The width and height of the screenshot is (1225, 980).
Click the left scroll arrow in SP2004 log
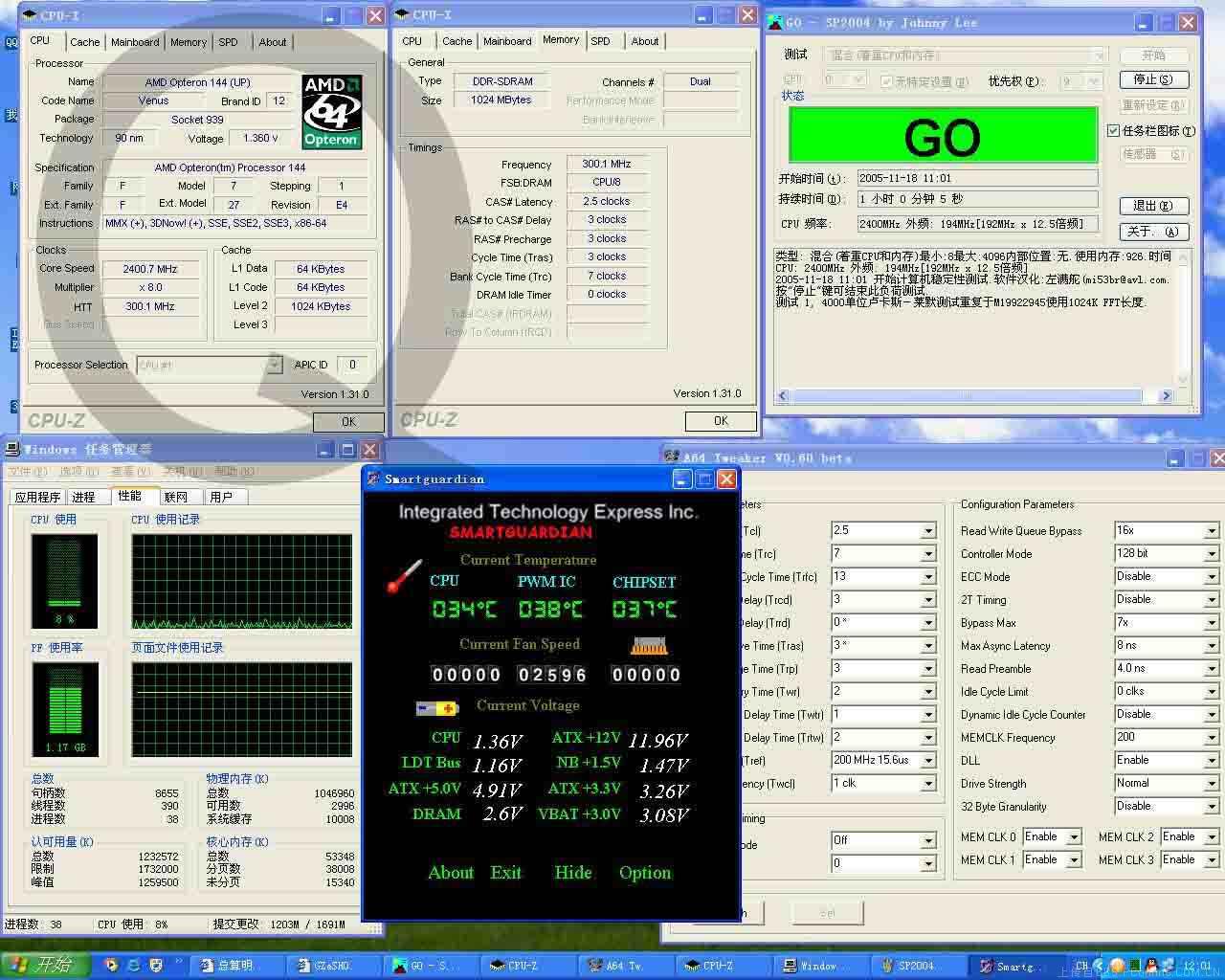[x=783, y=395]
